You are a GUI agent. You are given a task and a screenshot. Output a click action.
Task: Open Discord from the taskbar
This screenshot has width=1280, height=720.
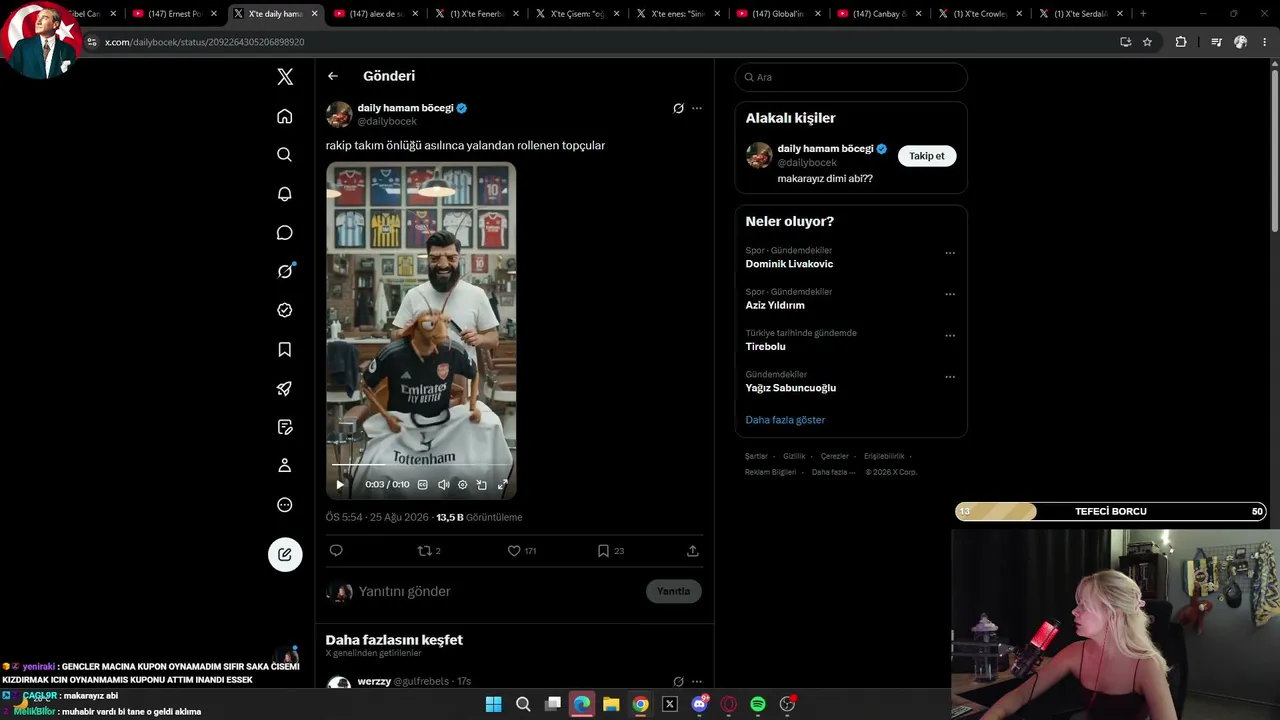700,704
